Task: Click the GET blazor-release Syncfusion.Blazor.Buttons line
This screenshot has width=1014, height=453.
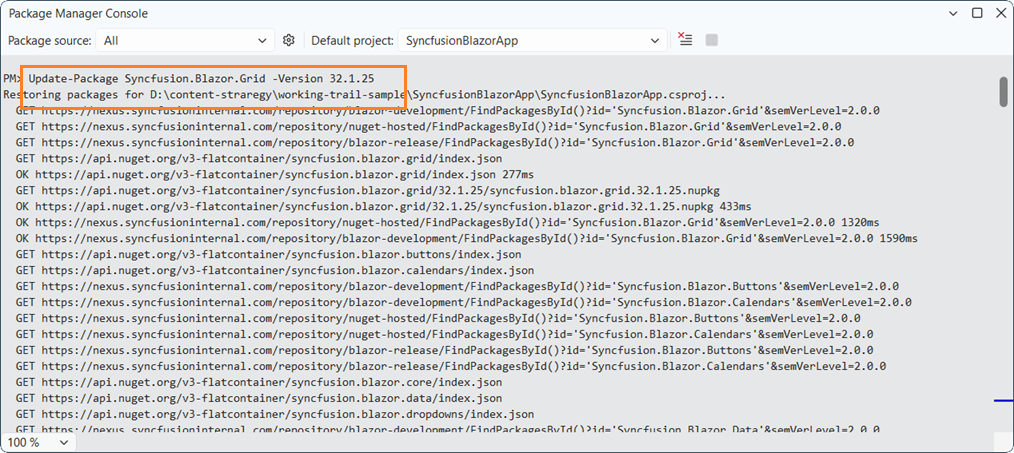Action: click(x=444, y=350)
